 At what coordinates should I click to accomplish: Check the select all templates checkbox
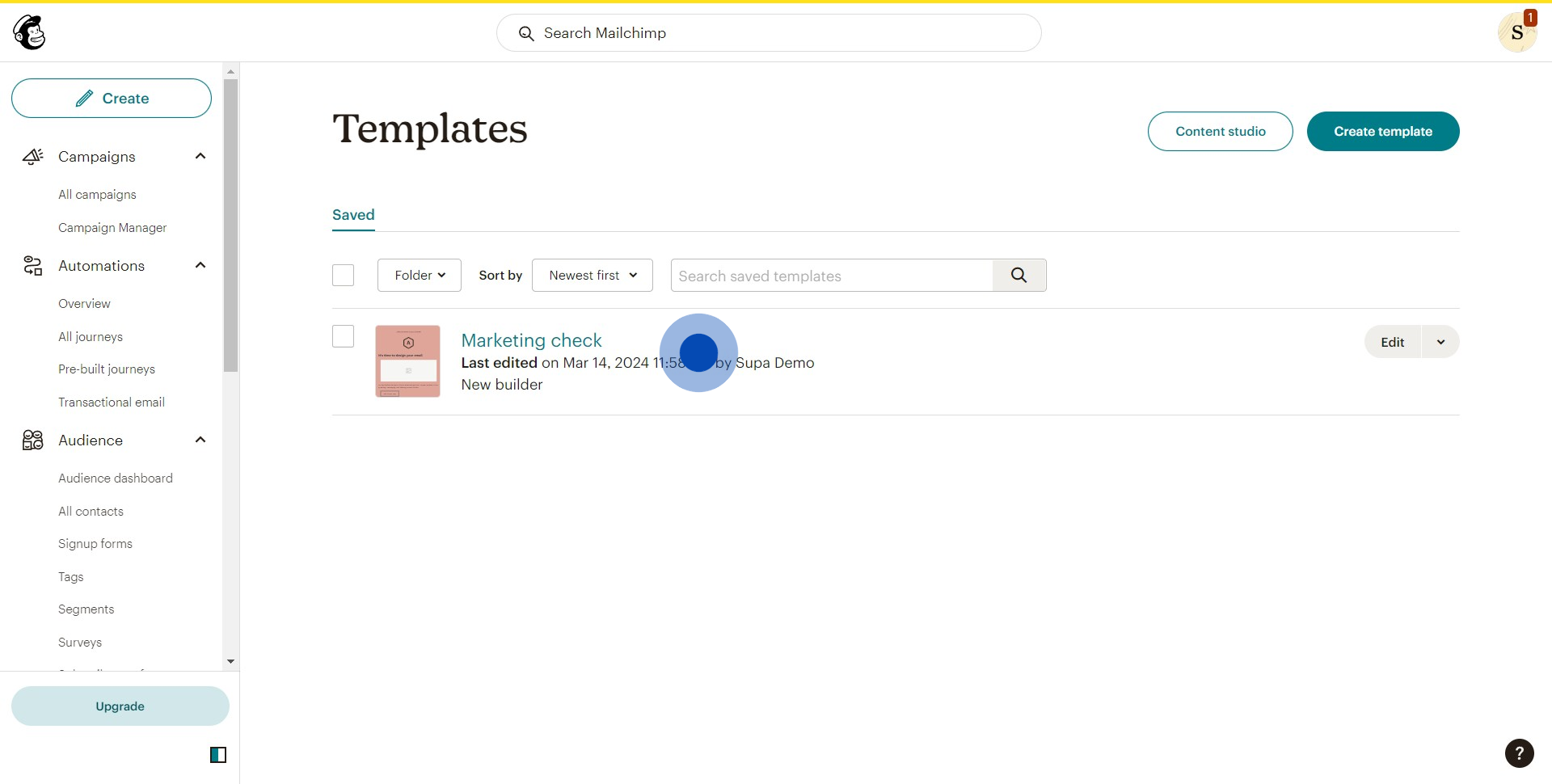[343, 276]
